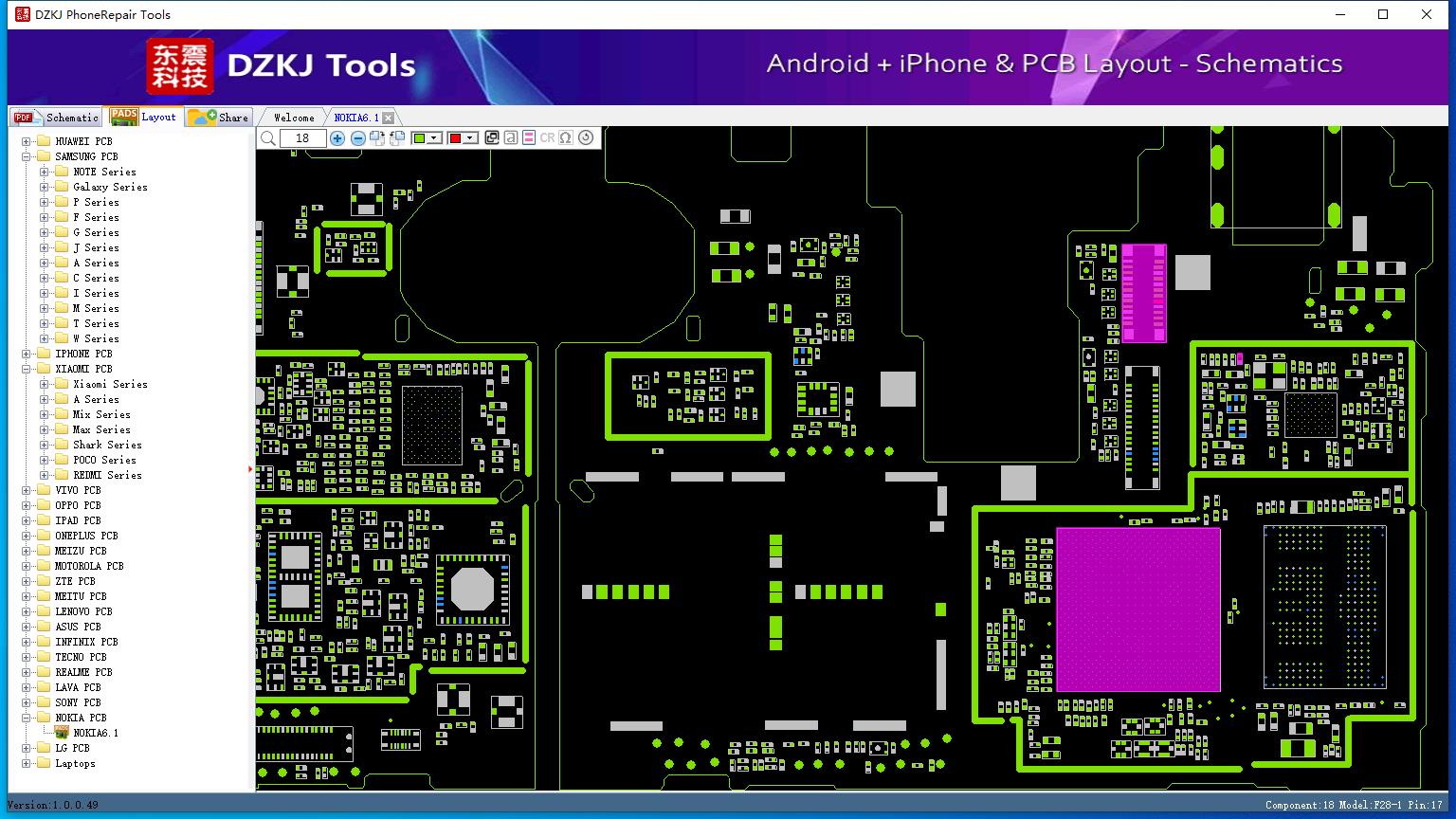Viewport: 1456px width, 819px height.
Task: Click the rotate counter-clockwise pages icon
Action: coord(397,138)
